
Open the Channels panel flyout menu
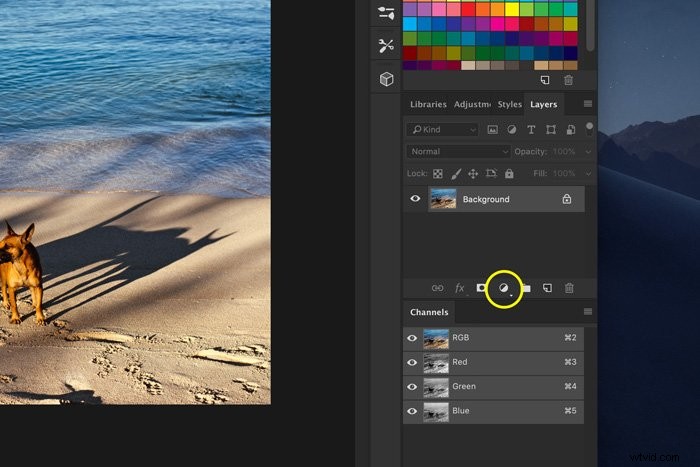click(x=588, y=312)
